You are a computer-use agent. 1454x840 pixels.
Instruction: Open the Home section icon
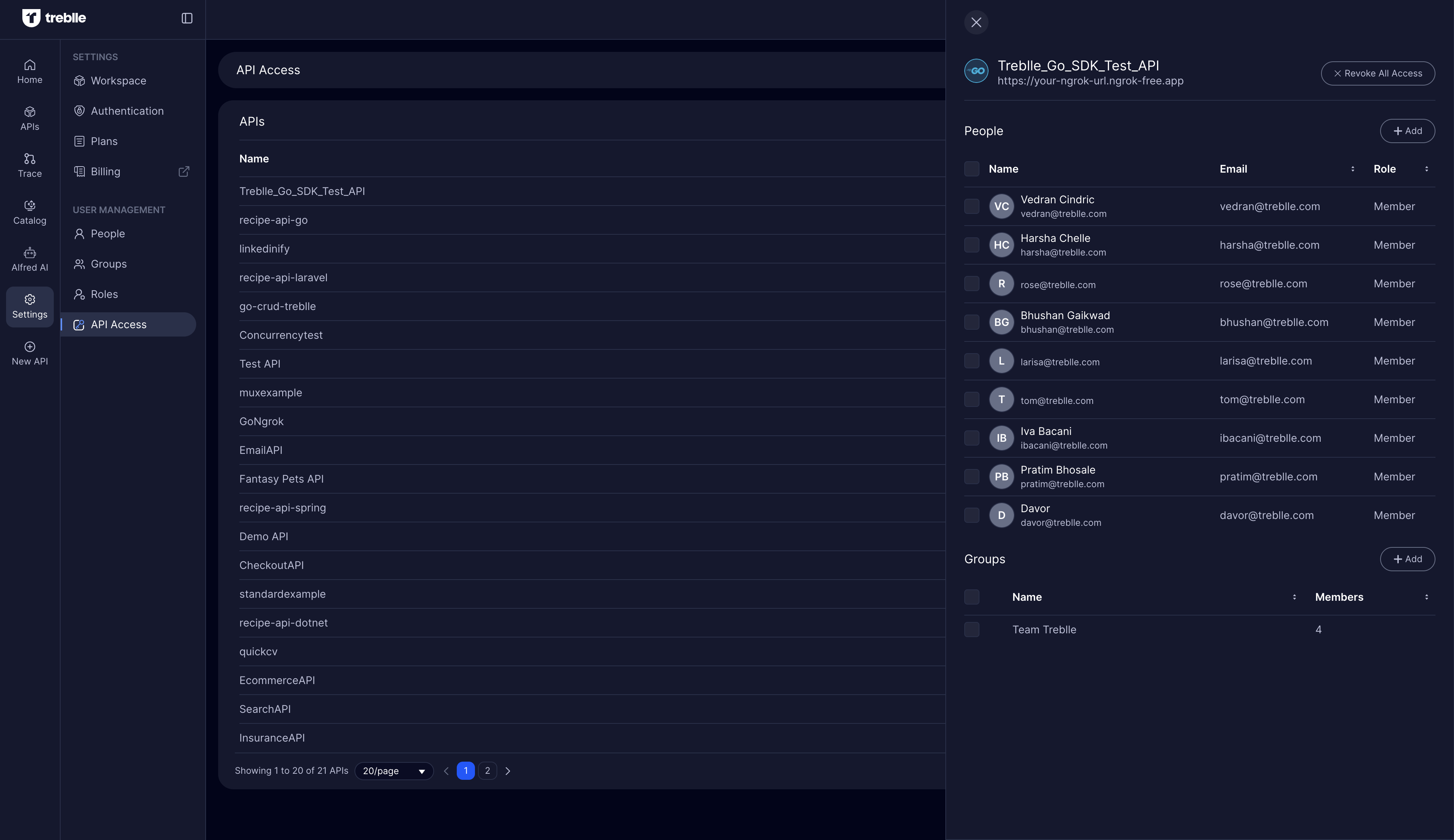pos(30,65)
